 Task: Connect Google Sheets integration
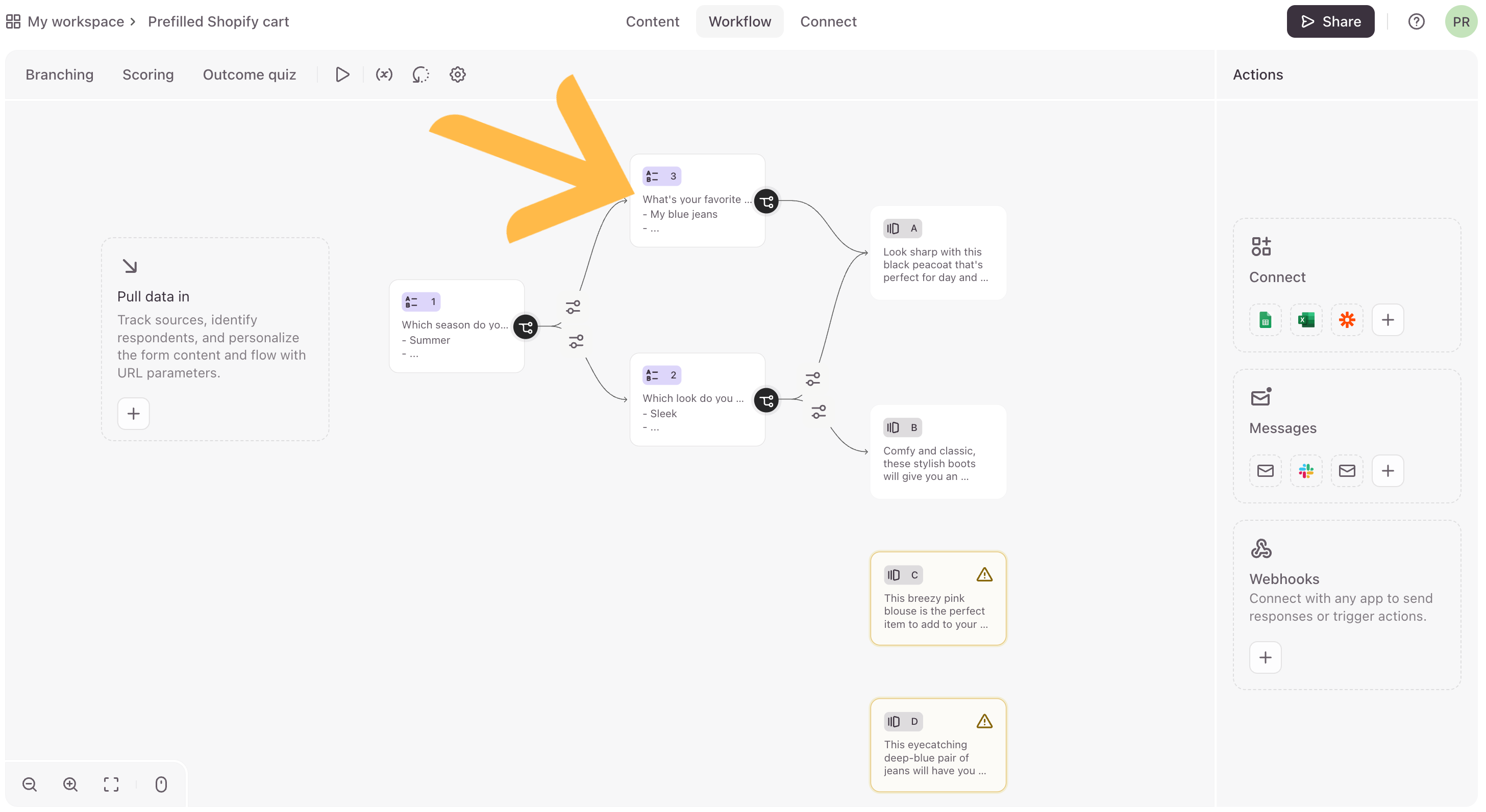point(1265,320)
